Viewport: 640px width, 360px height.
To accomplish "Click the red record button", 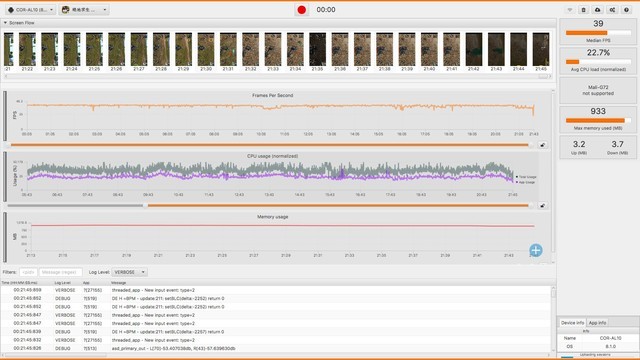I will (x=302, y=10).
